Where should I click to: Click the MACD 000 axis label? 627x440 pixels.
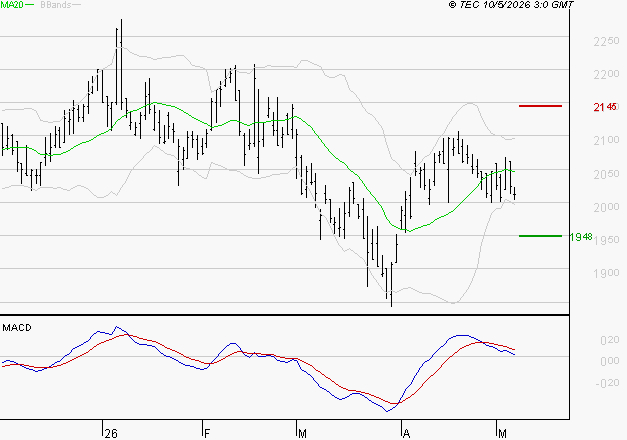tap(610, 361)
